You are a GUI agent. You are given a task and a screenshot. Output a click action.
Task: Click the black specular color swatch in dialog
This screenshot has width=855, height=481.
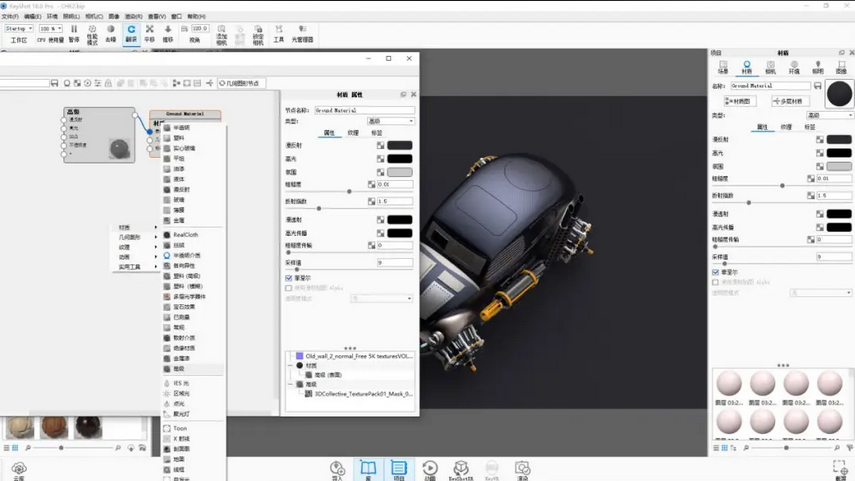point(400,158)
